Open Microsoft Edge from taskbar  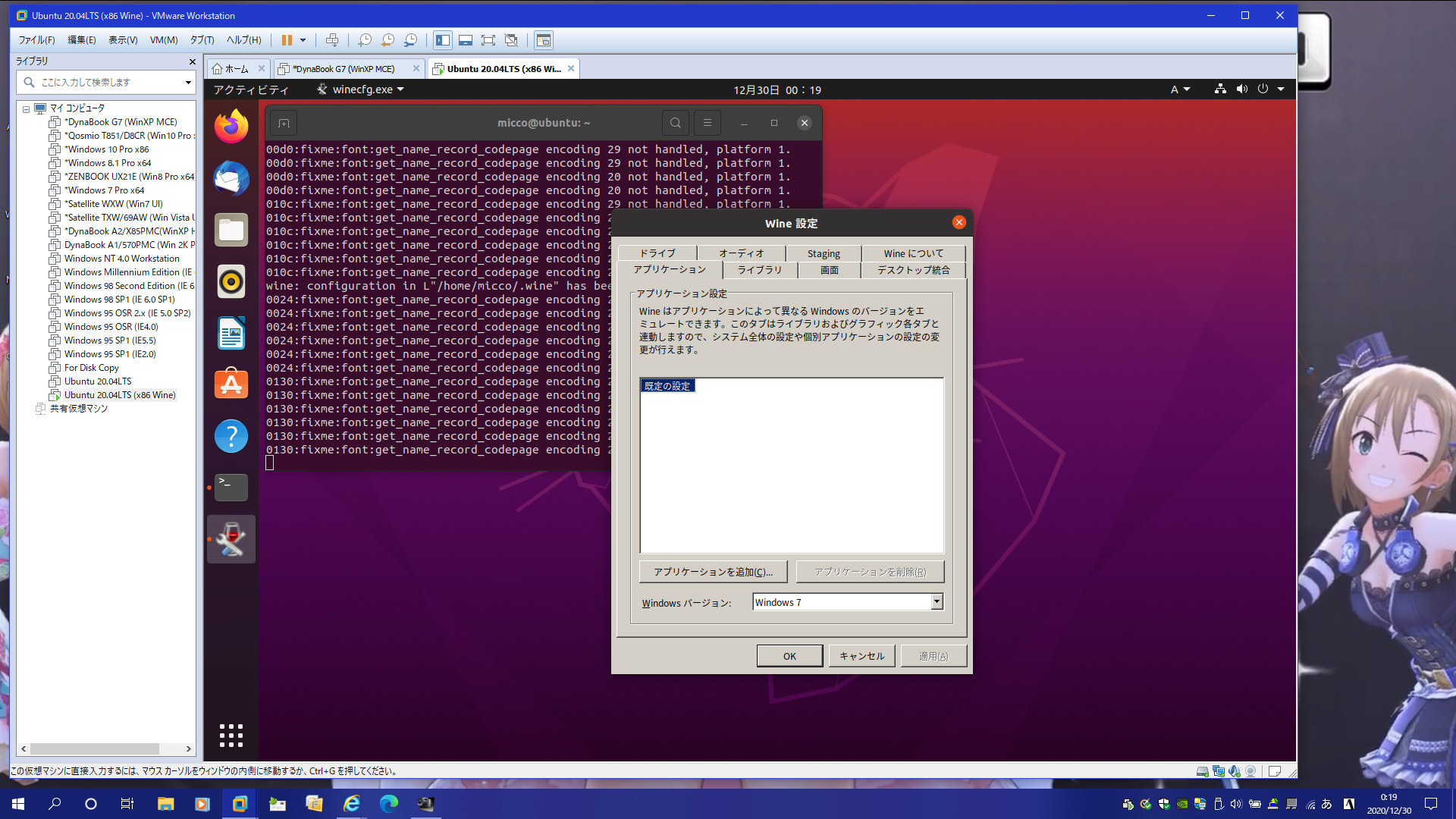(x=388, y=804)
